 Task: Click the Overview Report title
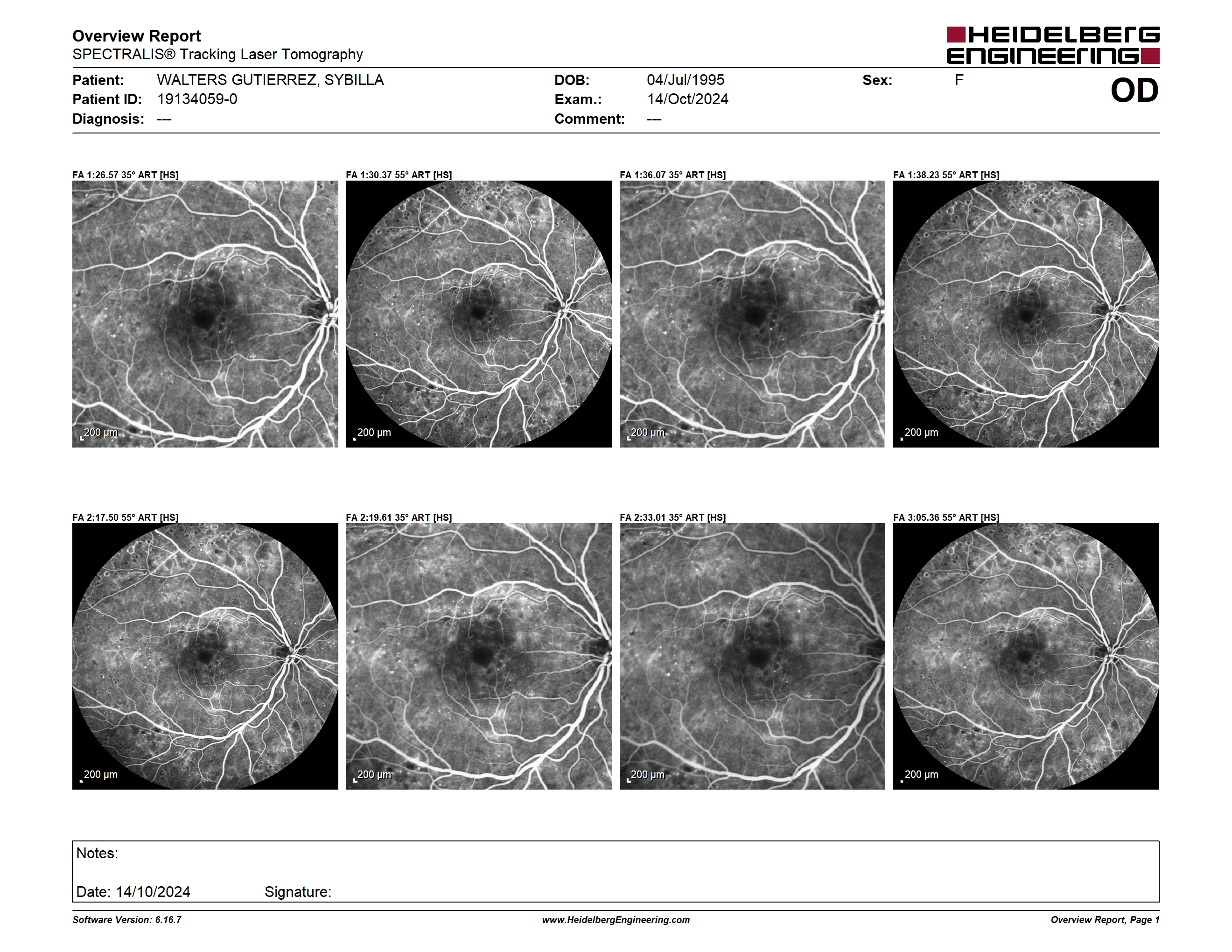[x=137, y=36]
